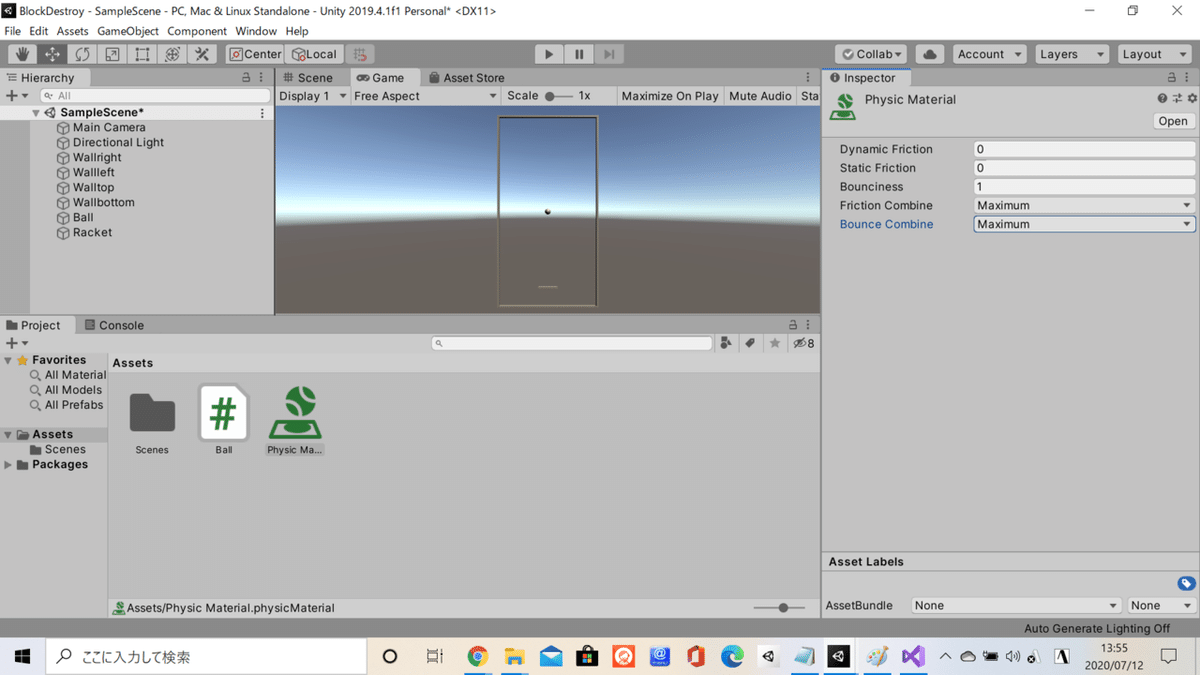
Task: Open Unity cloud services panel
Action: (x=929, y=54)
